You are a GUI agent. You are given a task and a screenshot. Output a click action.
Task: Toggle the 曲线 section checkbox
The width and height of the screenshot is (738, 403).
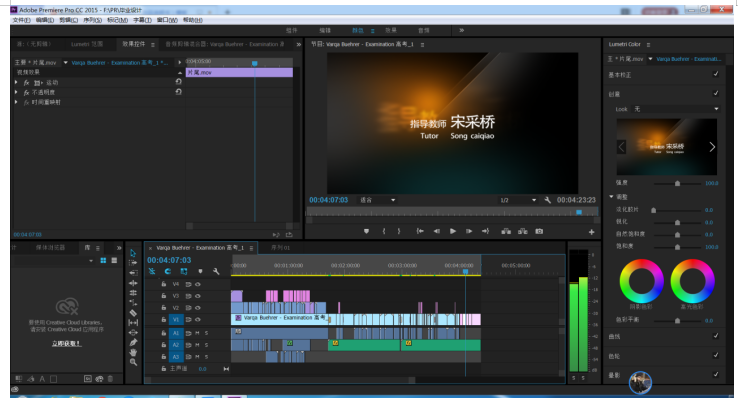click(x=716, y=336)
